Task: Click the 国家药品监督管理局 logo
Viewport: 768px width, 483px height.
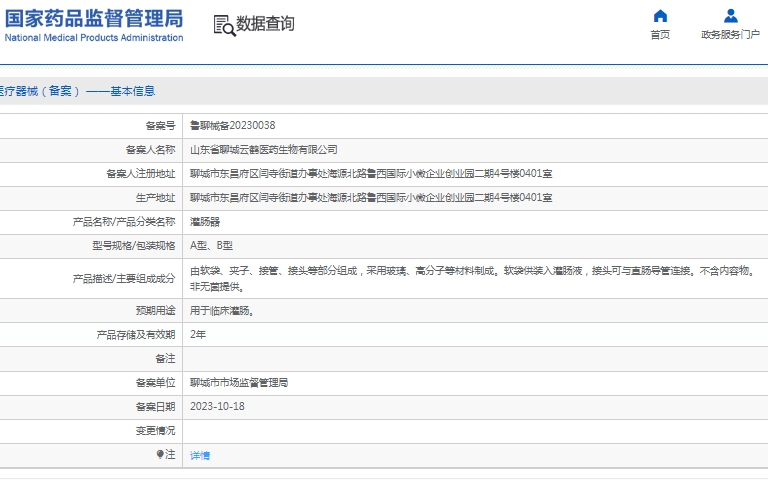Action: (94, 19)
